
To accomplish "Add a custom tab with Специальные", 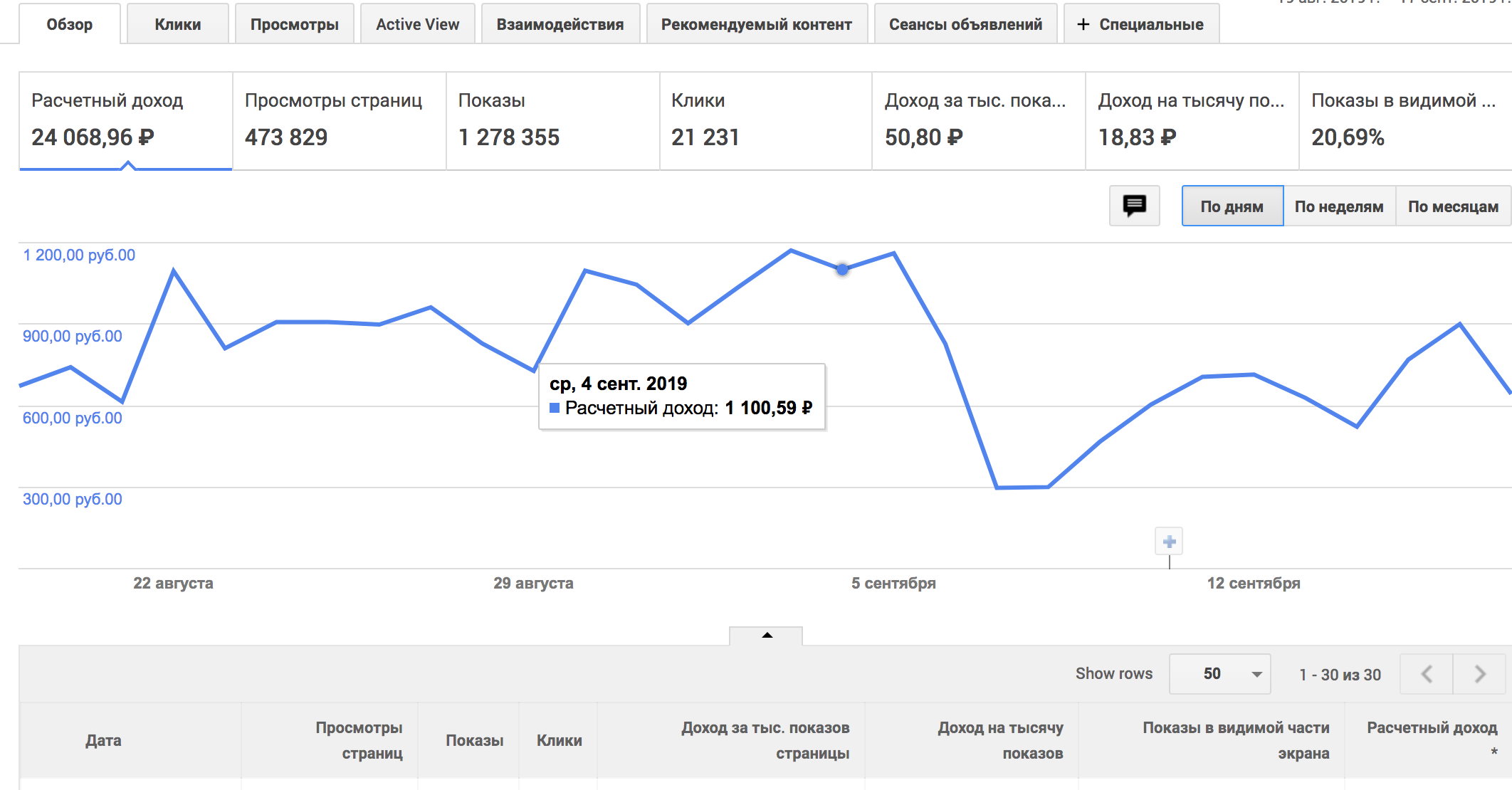I will click(1140, 25).
